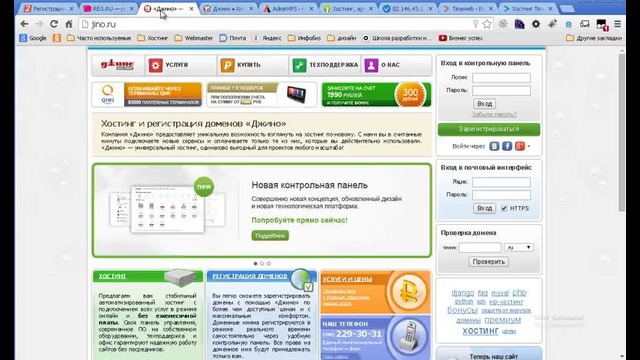Click the Google bookmark icon
Image resolution: width=640 pixels, height=360 pixels.
coord(23,38)
